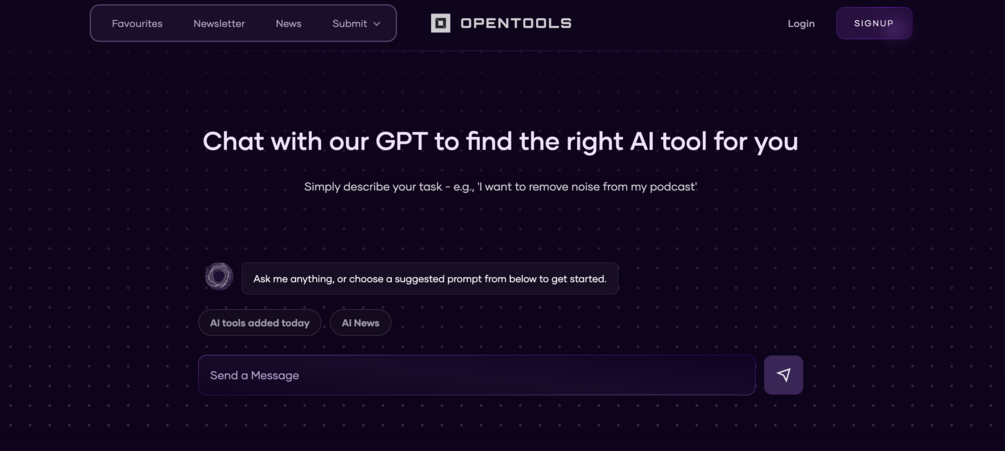Select the 'AI News' suggested prompt
Image resolution: width=1005 pixels, height=451 pixels.
(360, 323)
